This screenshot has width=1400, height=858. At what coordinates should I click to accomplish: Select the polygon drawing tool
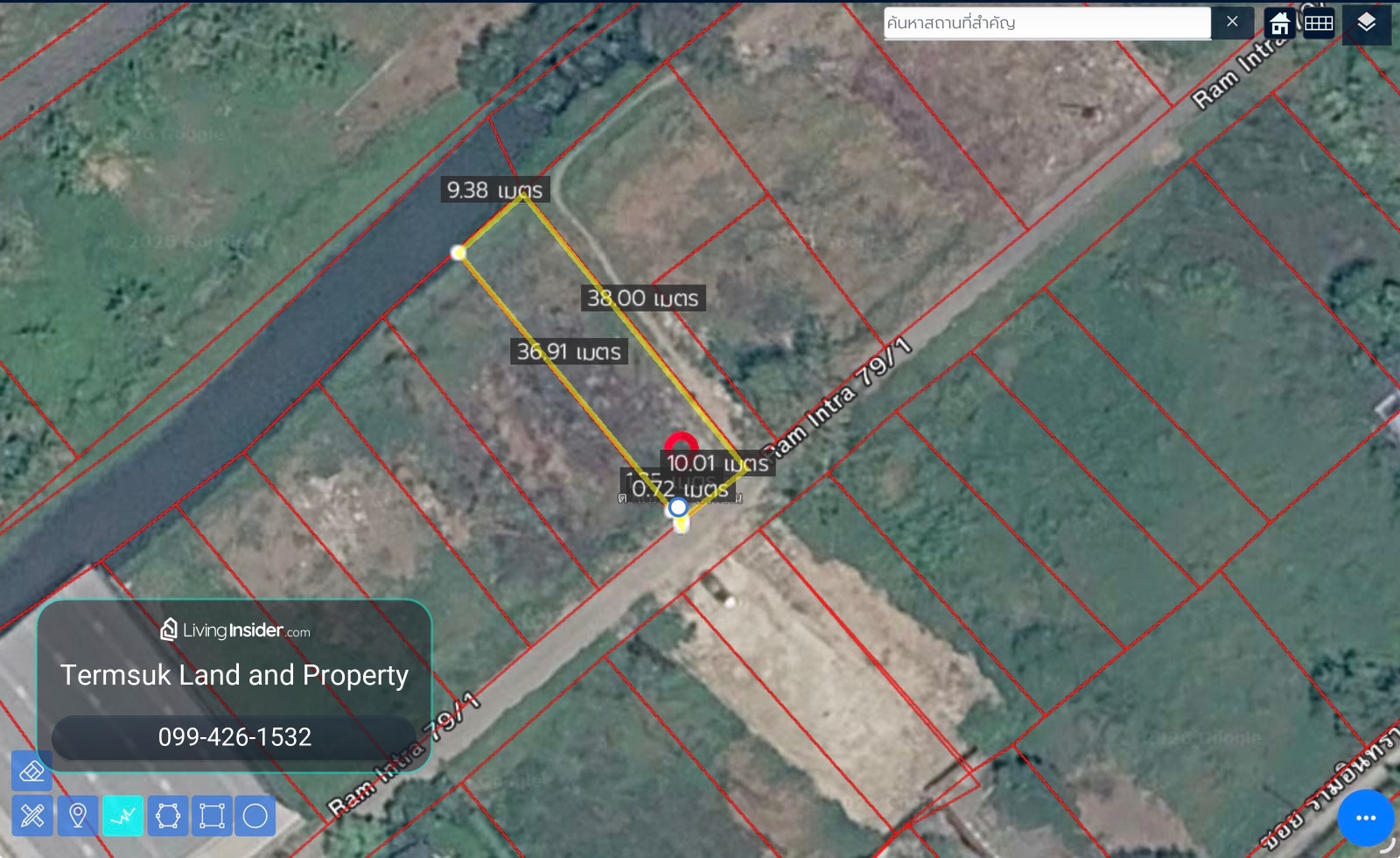[x=168, y=816]
